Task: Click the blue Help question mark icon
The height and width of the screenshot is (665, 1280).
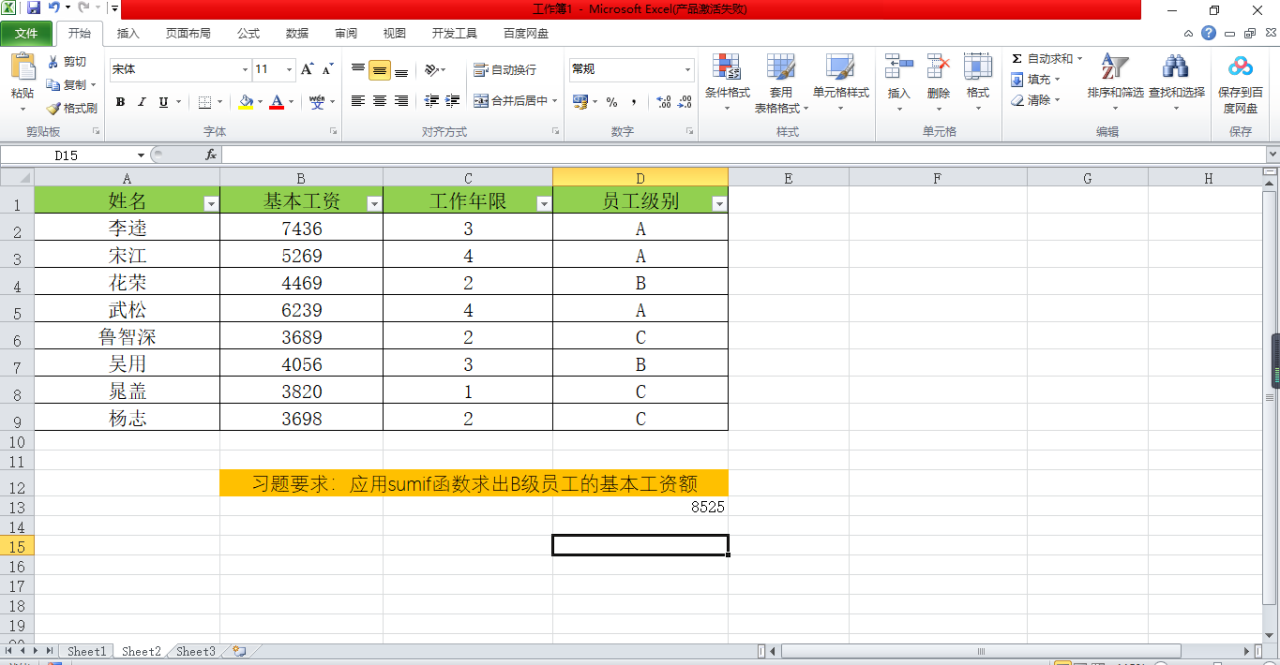Action: (1209, 33)
